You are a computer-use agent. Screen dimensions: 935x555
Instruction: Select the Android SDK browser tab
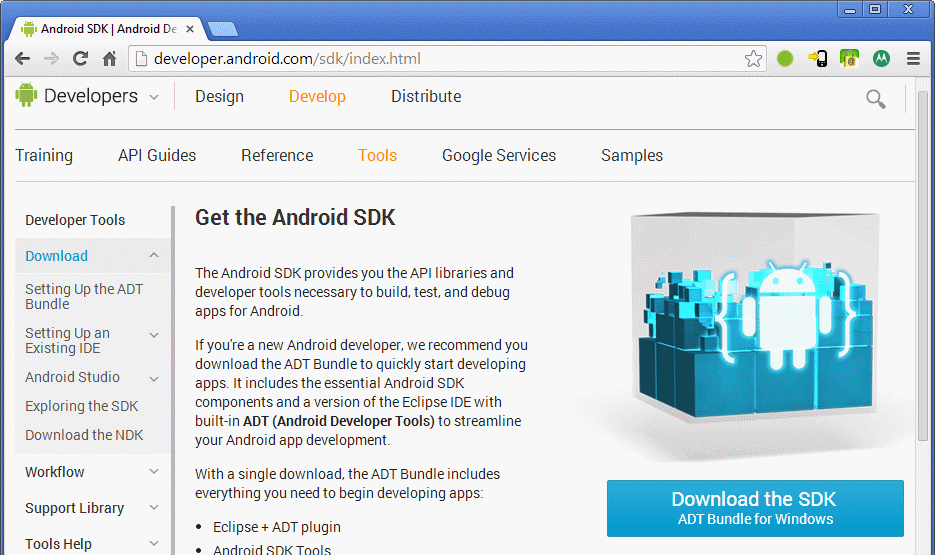(107, 29)
